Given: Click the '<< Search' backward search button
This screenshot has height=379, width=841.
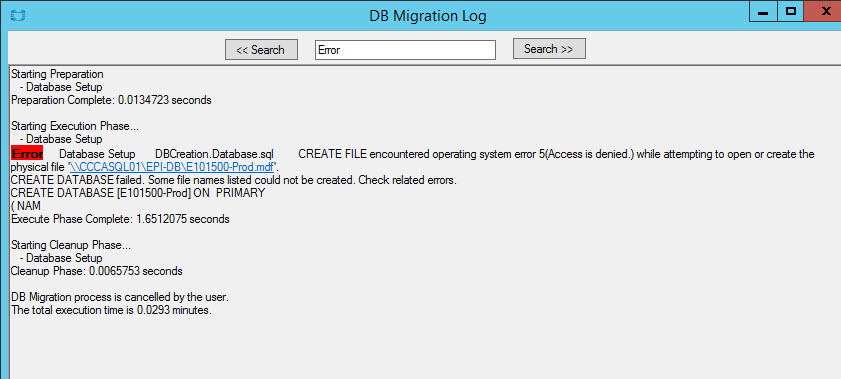Looking at the screenshot, I should [261, 50].
